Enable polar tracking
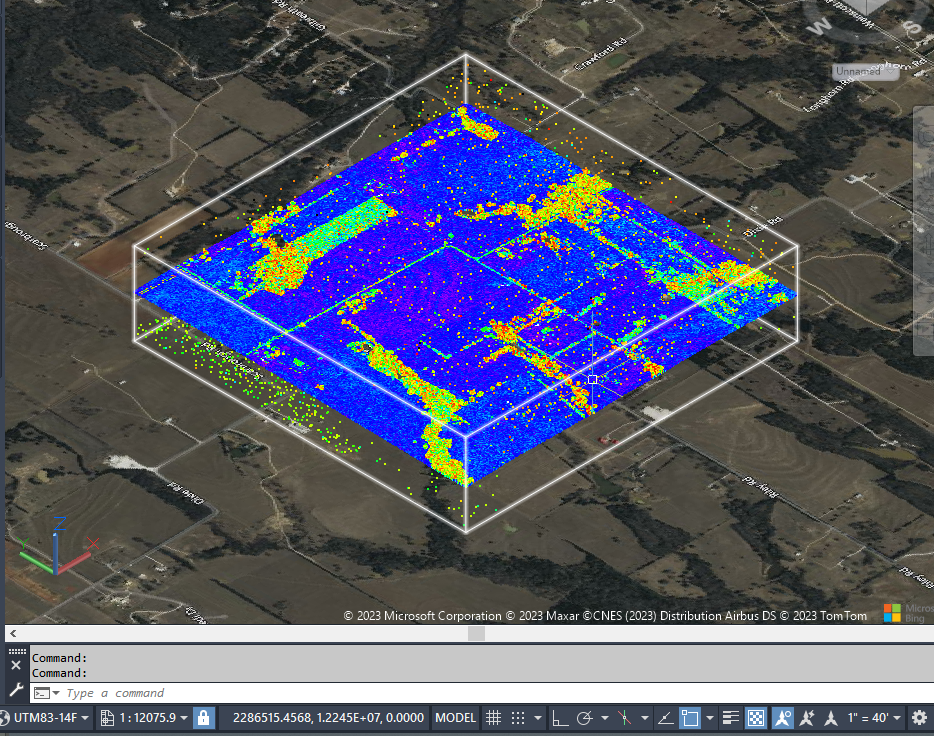The width and height of the screenshot is (934, 736). pyautogui.click(x=585, y=717)
